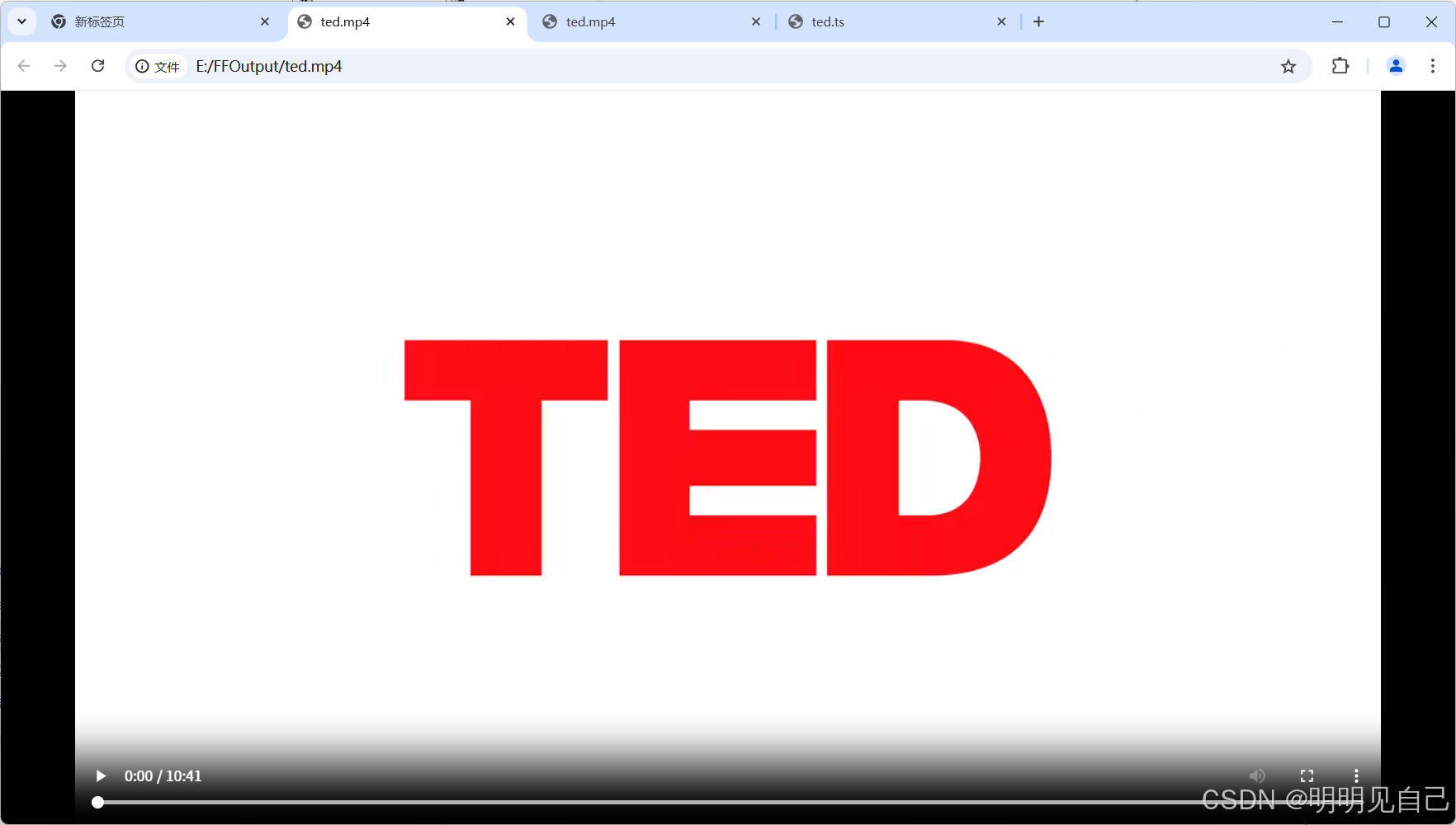Go forward to next page
1456x825 pixels.
60,66
